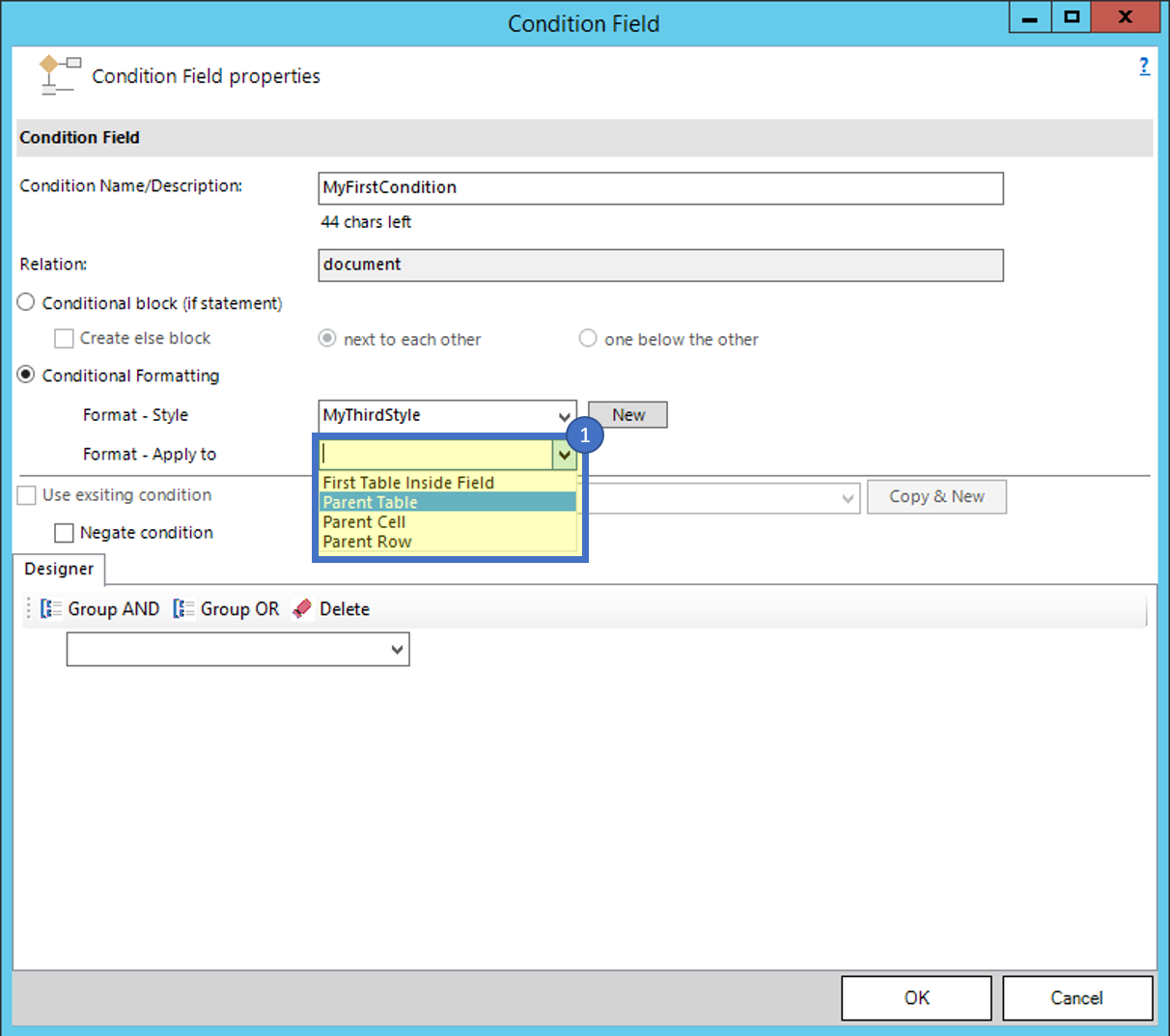Open the Format - Style dropdown
This screenshot has width=1170, height=1036.
click(x=565, y=415)
